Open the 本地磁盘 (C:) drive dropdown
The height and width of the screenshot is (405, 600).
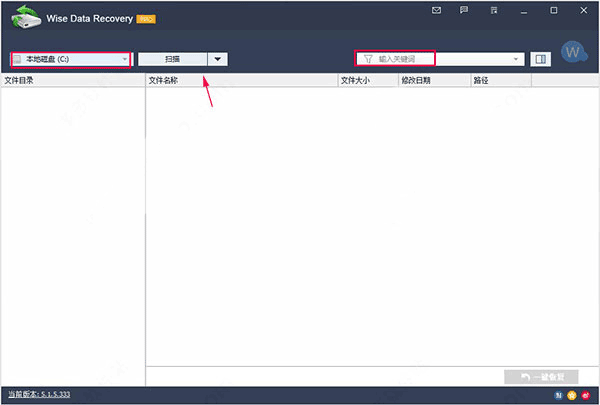pyautogui.click(x=71, y=59)
